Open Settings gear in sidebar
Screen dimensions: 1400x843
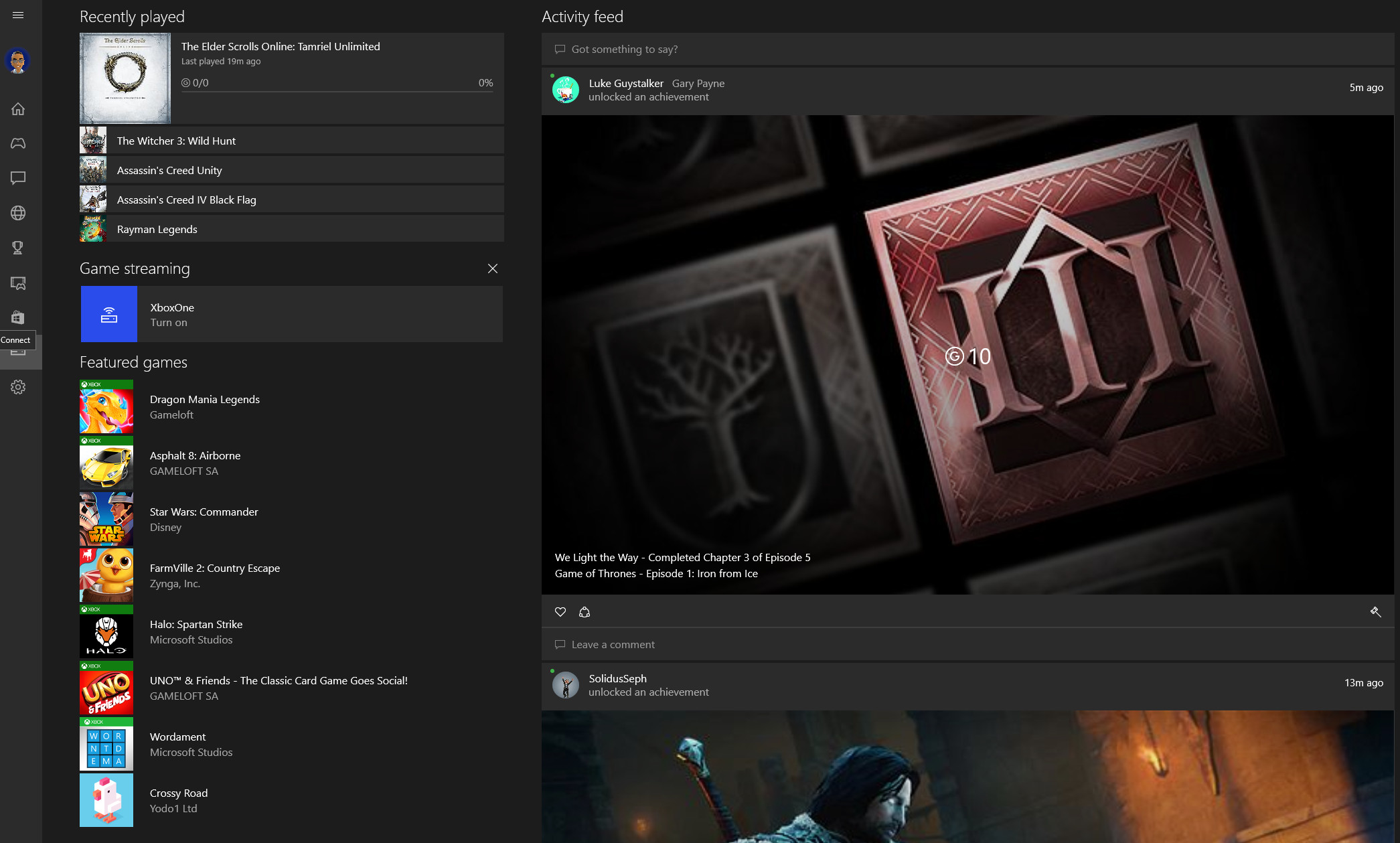tap(18, 387)
